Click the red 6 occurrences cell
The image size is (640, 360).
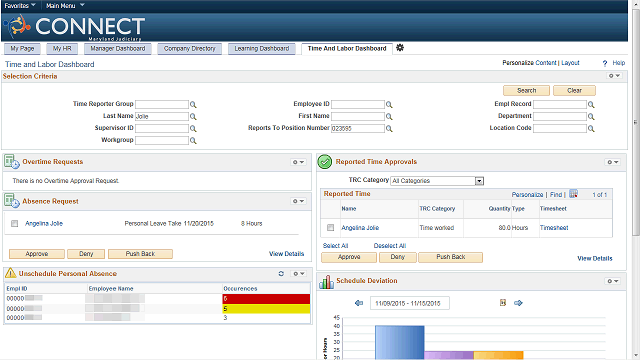pos(266,299)
